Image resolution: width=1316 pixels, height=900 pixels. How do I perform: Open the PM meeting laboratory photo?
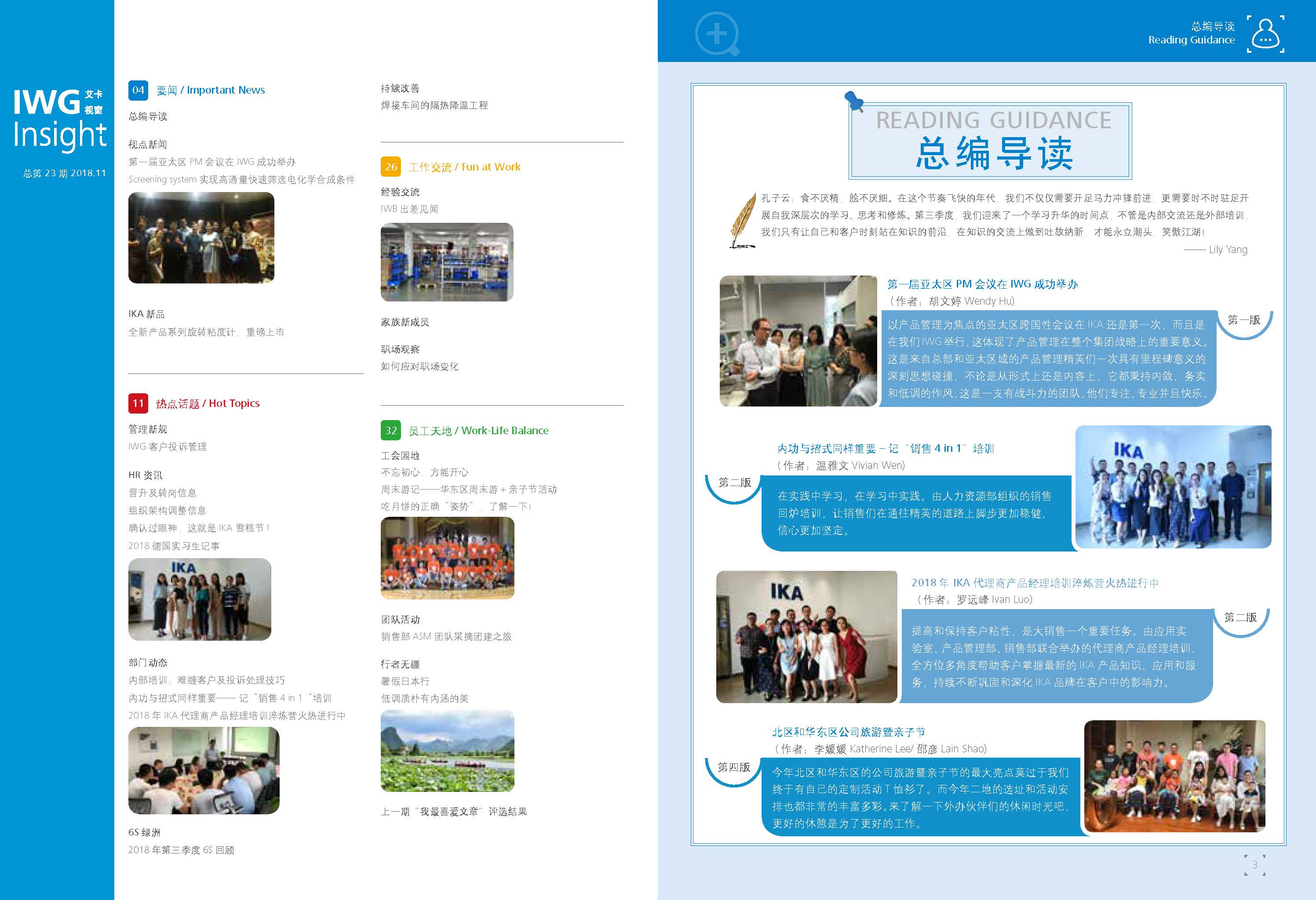click(798, 341)
